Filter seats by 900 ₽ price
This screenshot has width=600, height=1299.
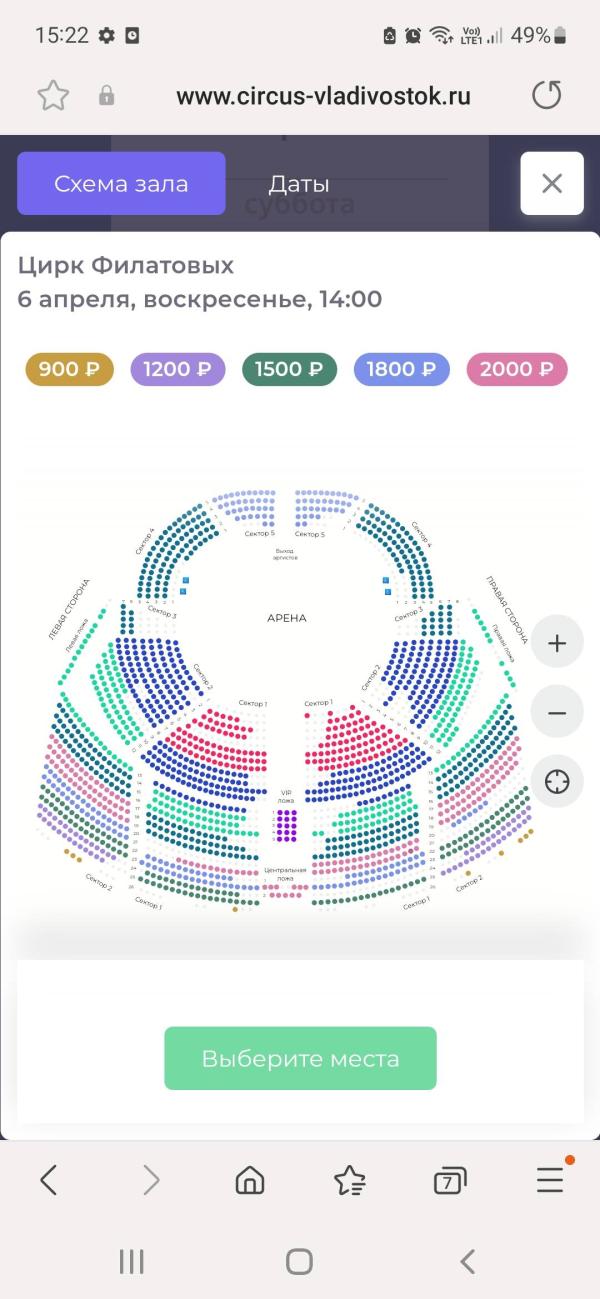[x=70, y=369]
